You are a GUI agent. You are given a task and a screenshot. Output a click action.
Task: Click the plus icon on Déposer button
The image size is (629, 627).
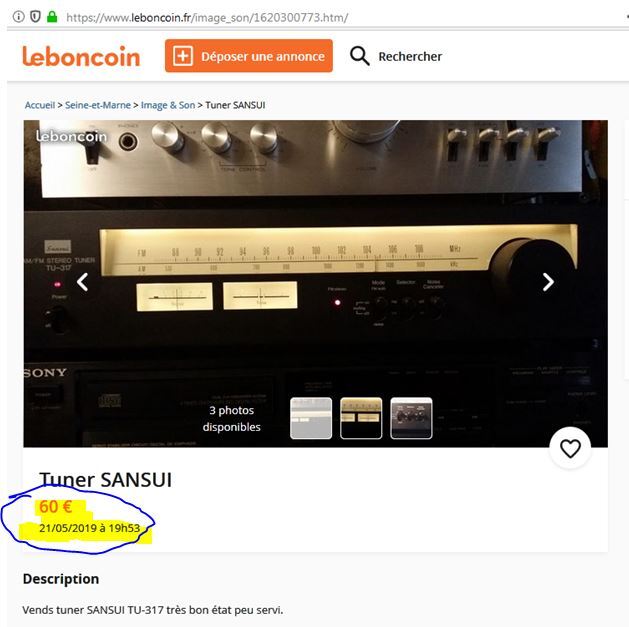[183, 56]
